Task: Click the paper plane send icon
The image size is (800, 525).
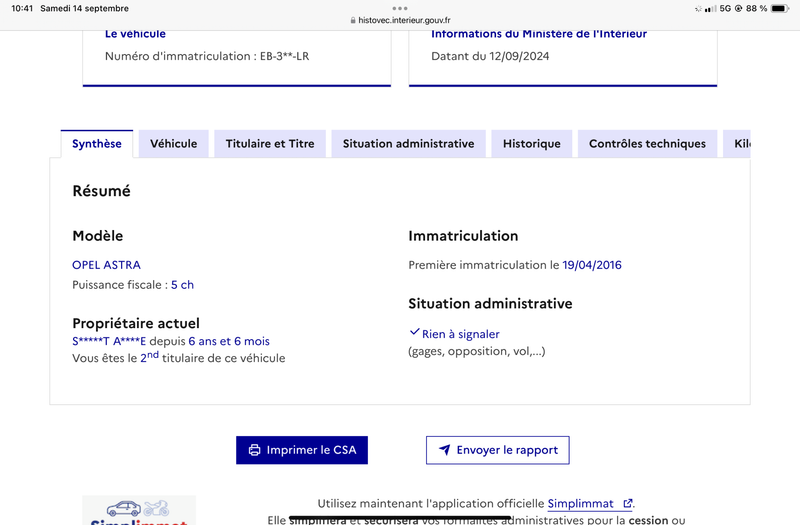Action: (444, 450)
